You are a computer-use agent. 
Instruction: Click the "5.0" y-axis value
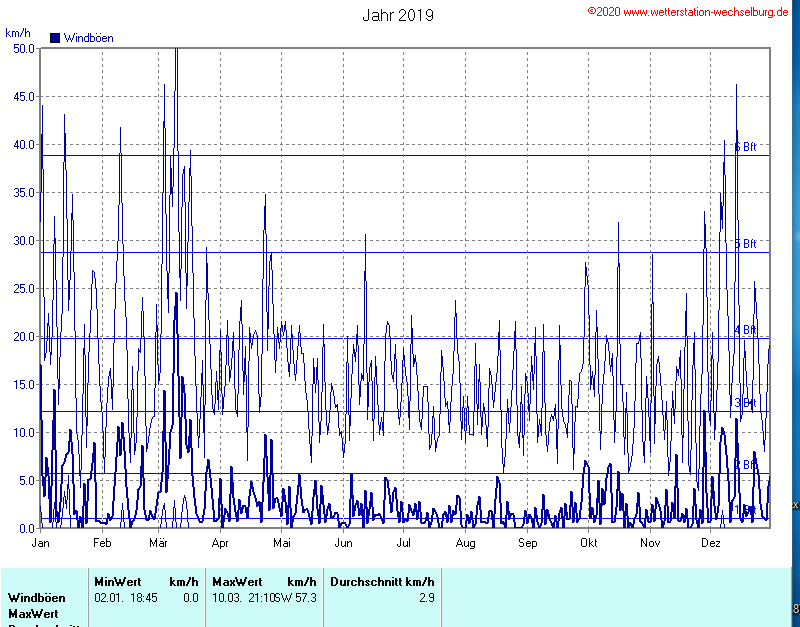pyautogui.click(x=27, y=481)
